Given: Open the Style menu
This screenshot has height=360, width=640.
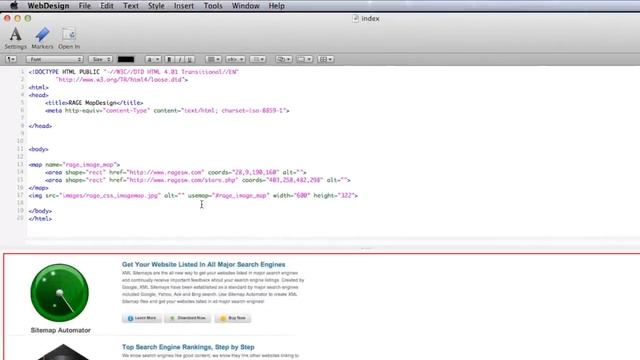Looking at the screenshot, I should (x=156, y=6).
